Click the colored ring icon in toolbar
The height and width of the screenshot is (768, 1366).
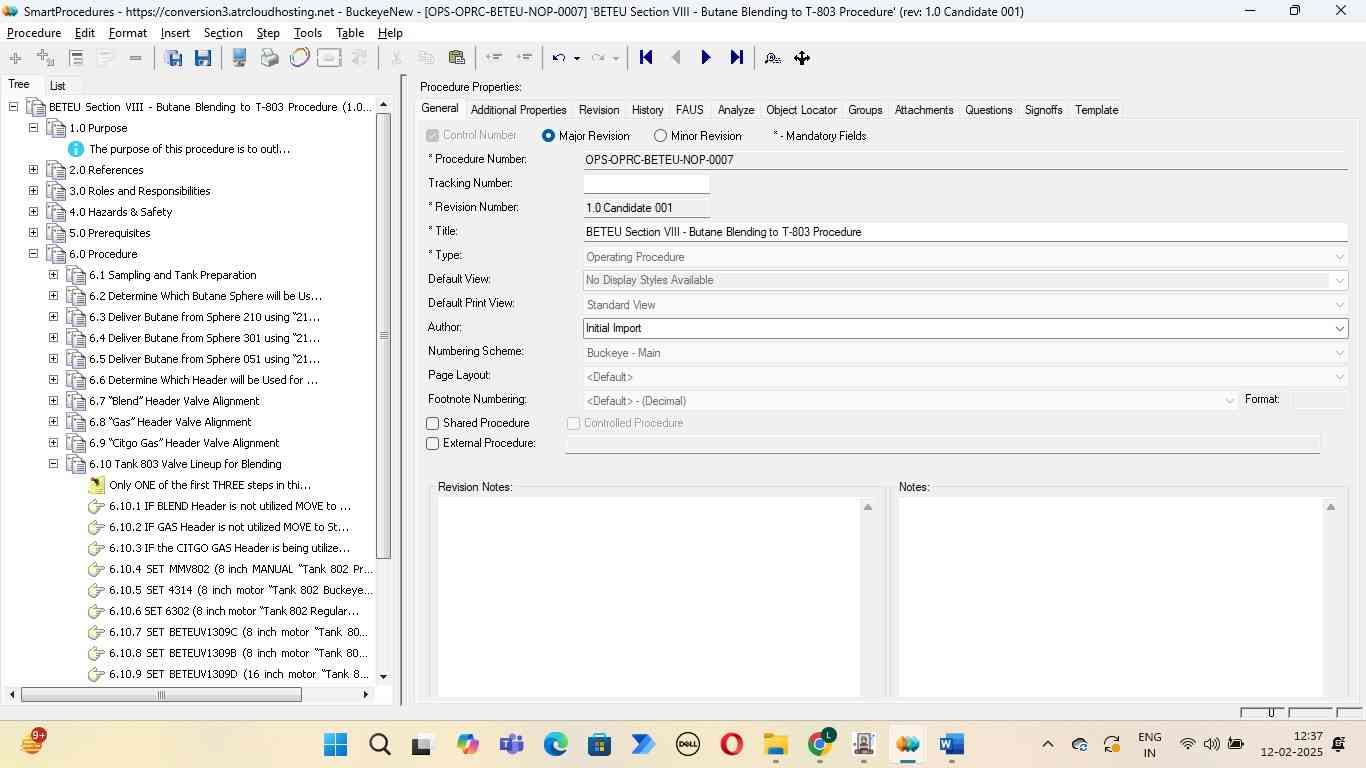point(299,58)
